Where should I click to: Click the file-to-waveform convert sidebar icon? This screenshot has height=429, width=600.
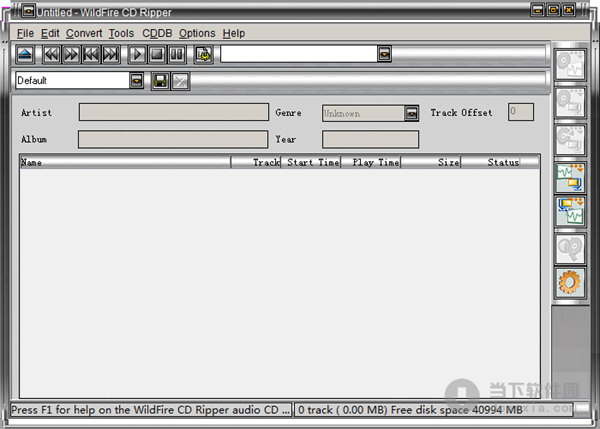coord(570,211)
